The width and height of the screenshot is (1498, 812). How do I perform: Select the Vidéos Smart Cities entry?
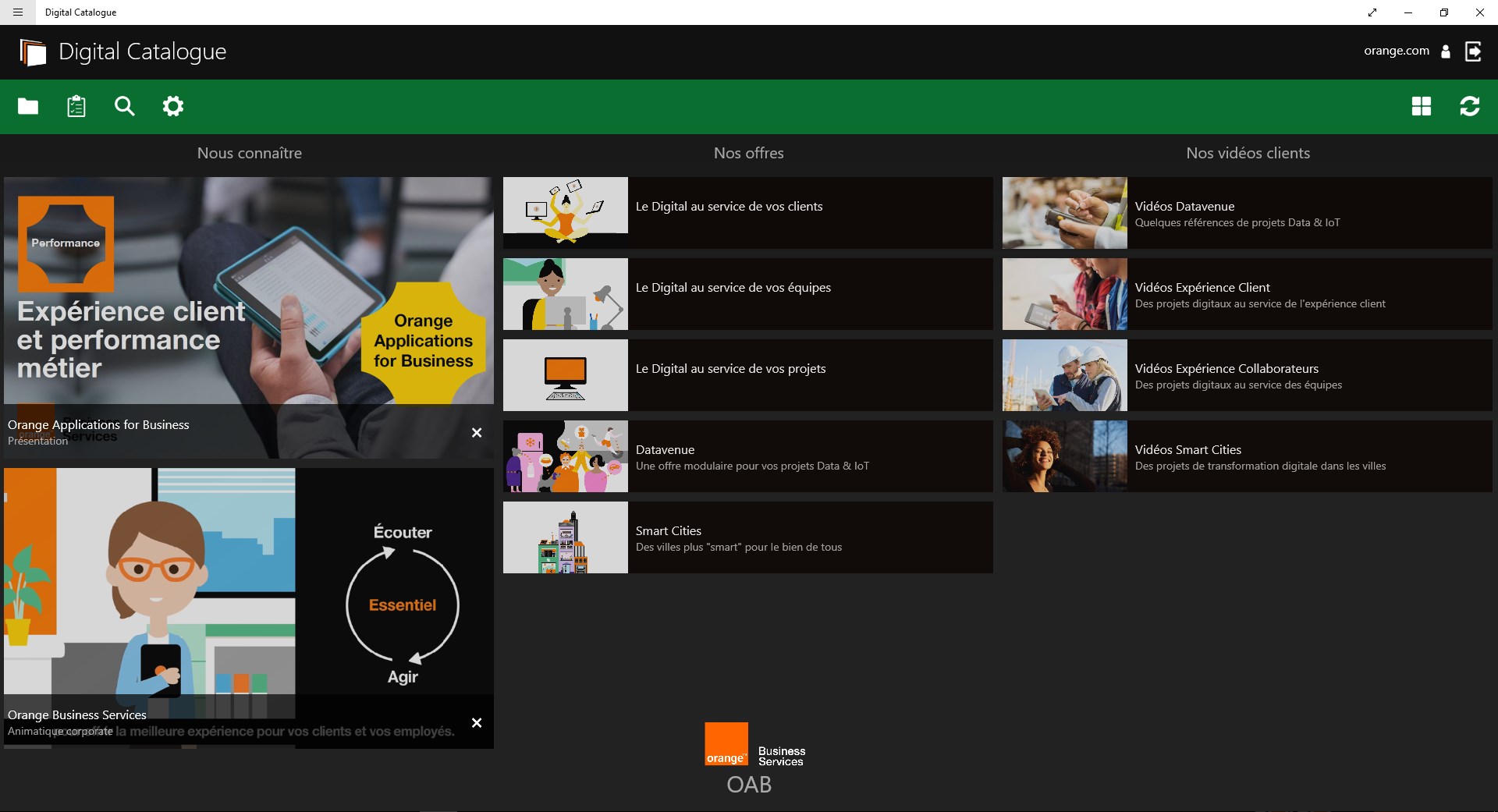pos(1248,456)
